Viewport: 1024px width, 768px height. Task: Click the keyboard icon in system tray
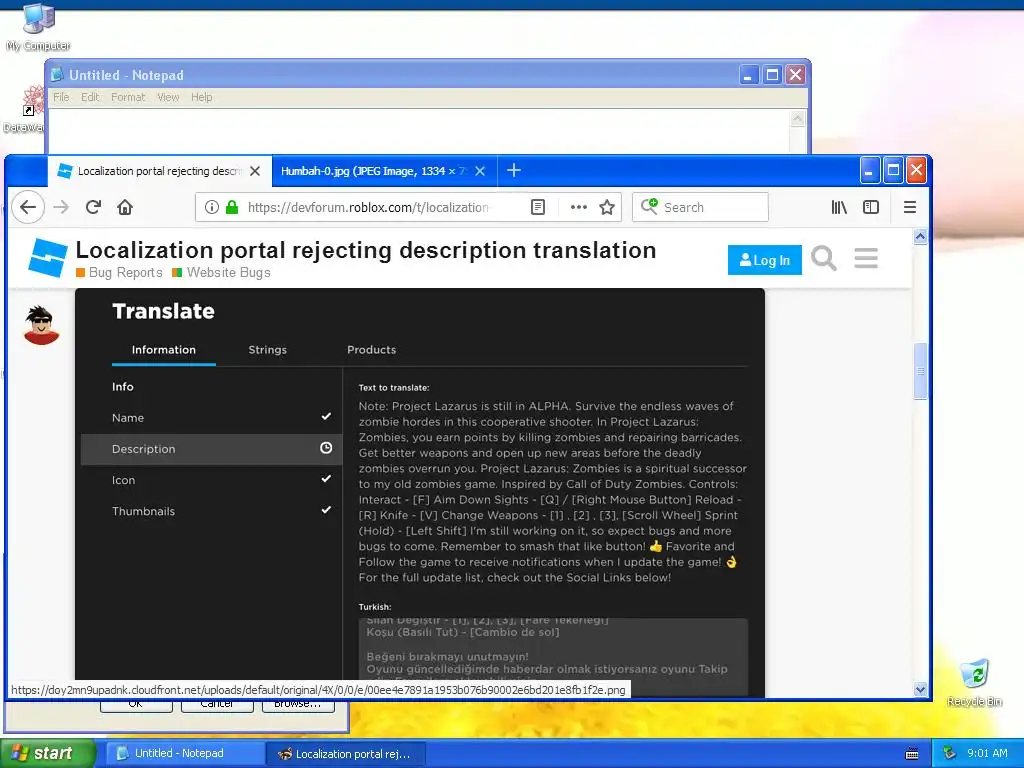912,754
